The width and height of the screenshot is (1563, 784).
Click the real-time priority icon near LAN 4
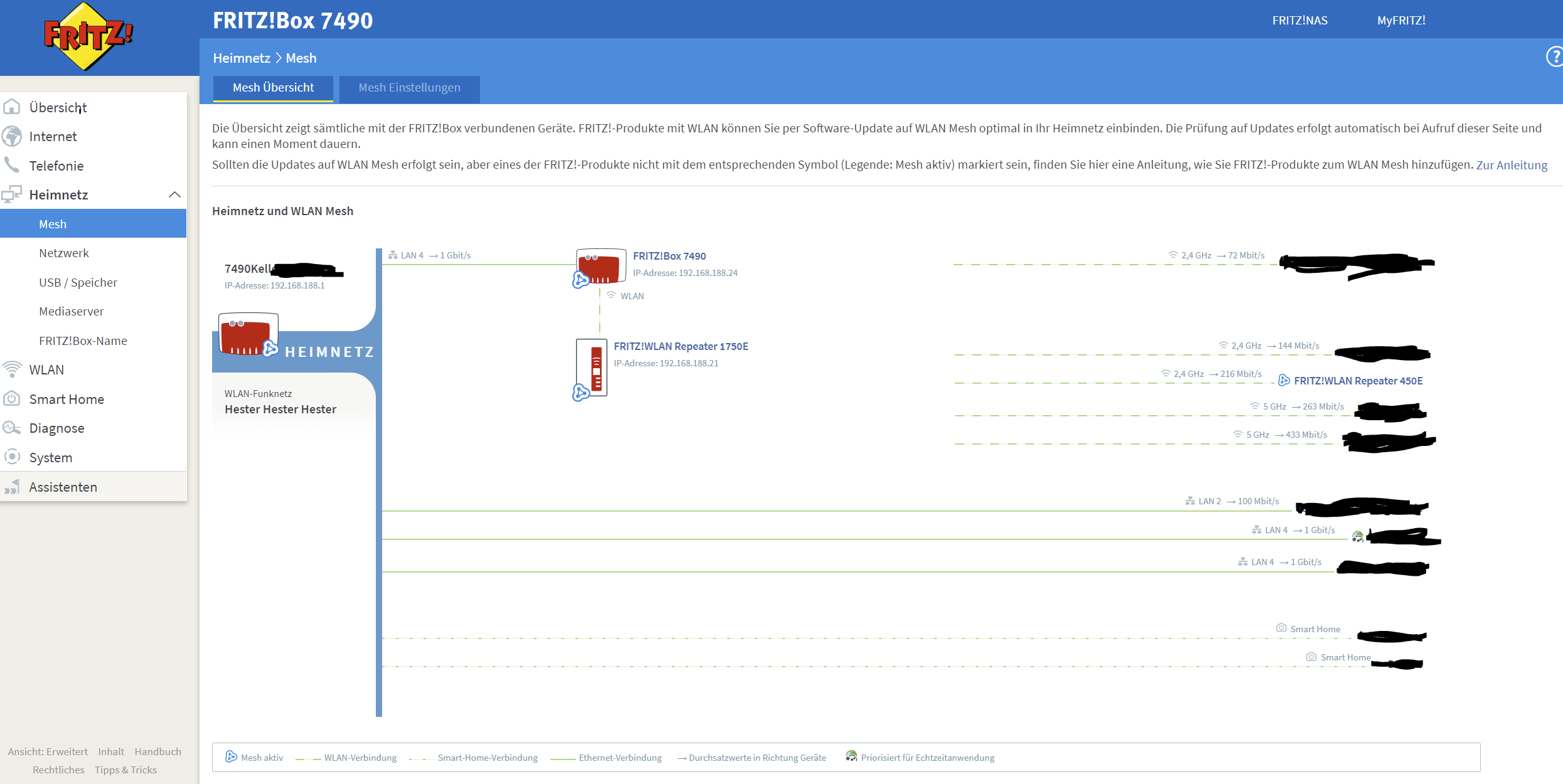[1357, 536]
